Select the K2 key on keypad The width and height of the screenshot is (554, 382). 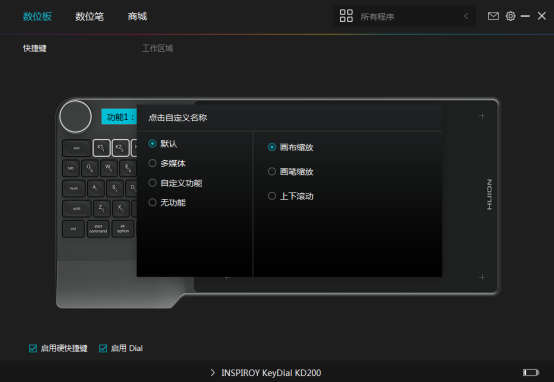120,148
